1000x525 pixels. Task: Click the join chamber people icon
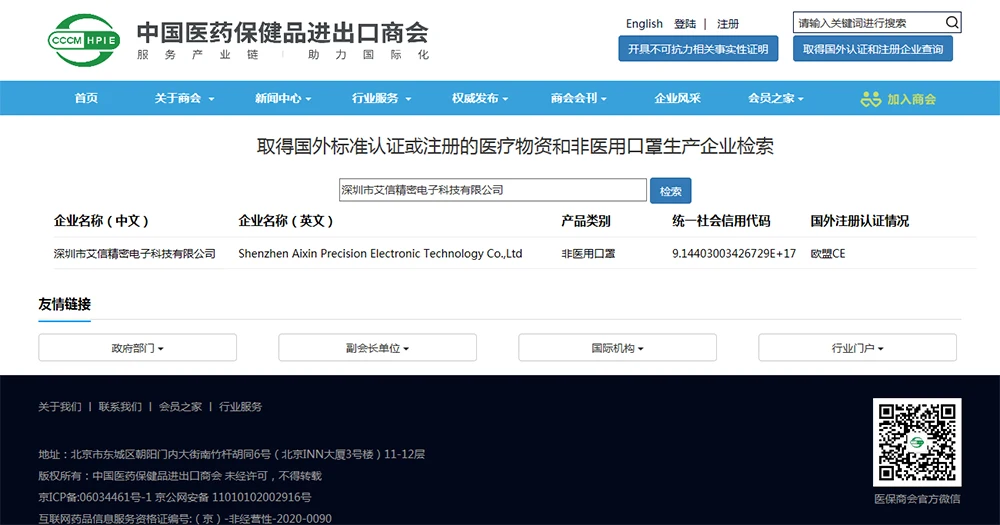coord(871,99)
